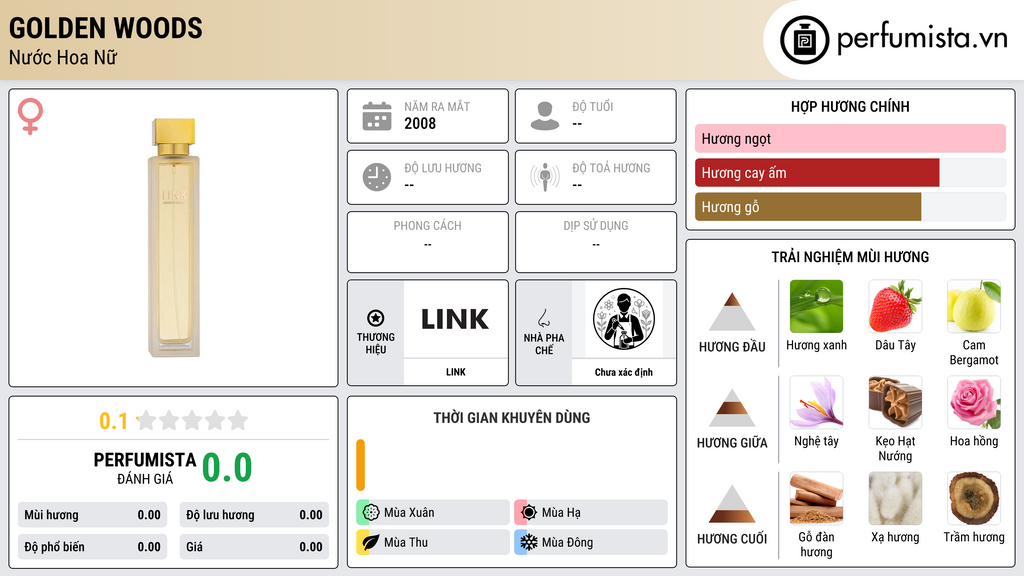
Task: Click the Nước Hoa Nữ subtitle
Action: coord(63,57)
